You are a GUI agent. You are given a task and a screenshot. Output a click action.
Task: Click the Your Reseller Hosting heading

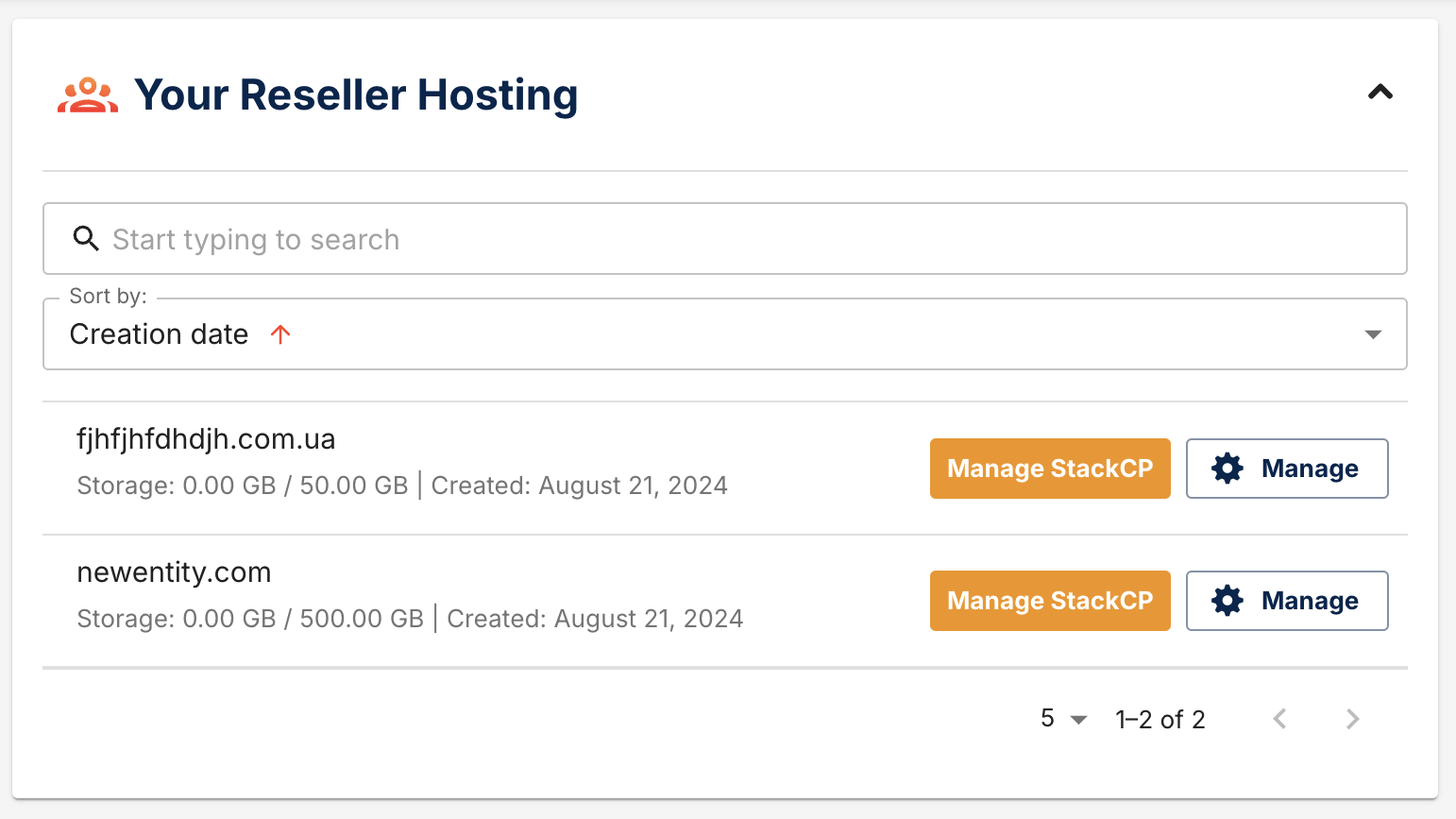356,95
